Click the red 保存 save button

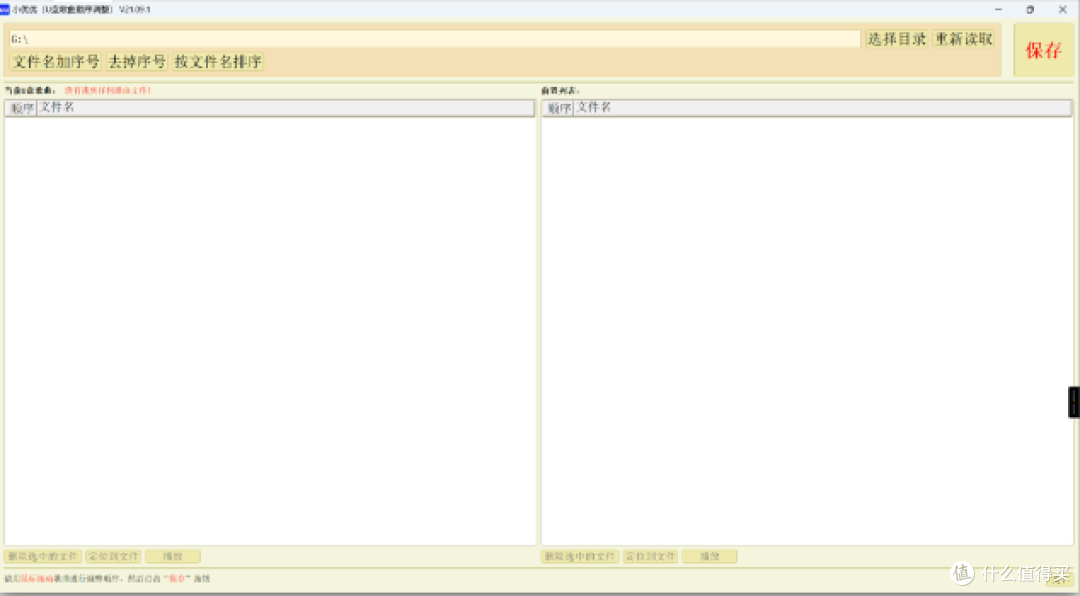1043,50
